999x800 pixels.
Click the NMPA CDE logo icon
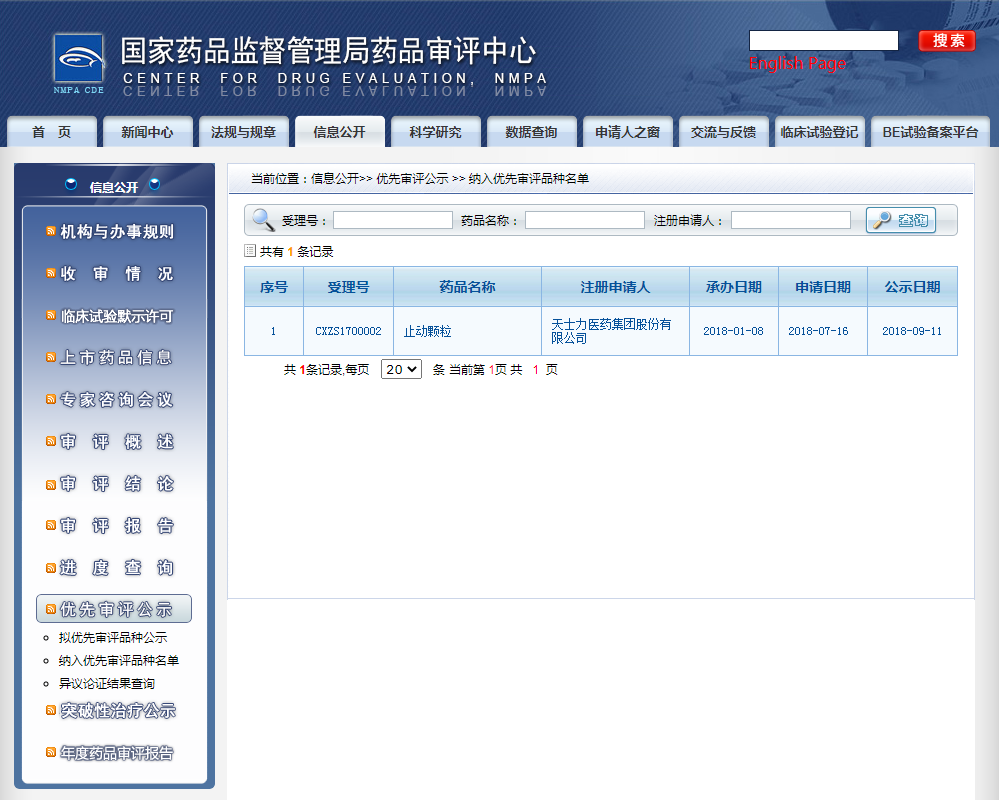(78, 62)
